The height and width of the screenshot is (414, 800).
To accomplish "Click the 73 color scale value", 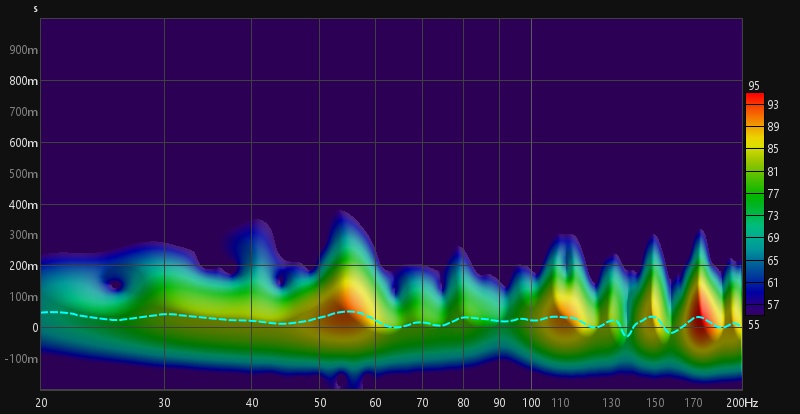I will click(772, 216).
